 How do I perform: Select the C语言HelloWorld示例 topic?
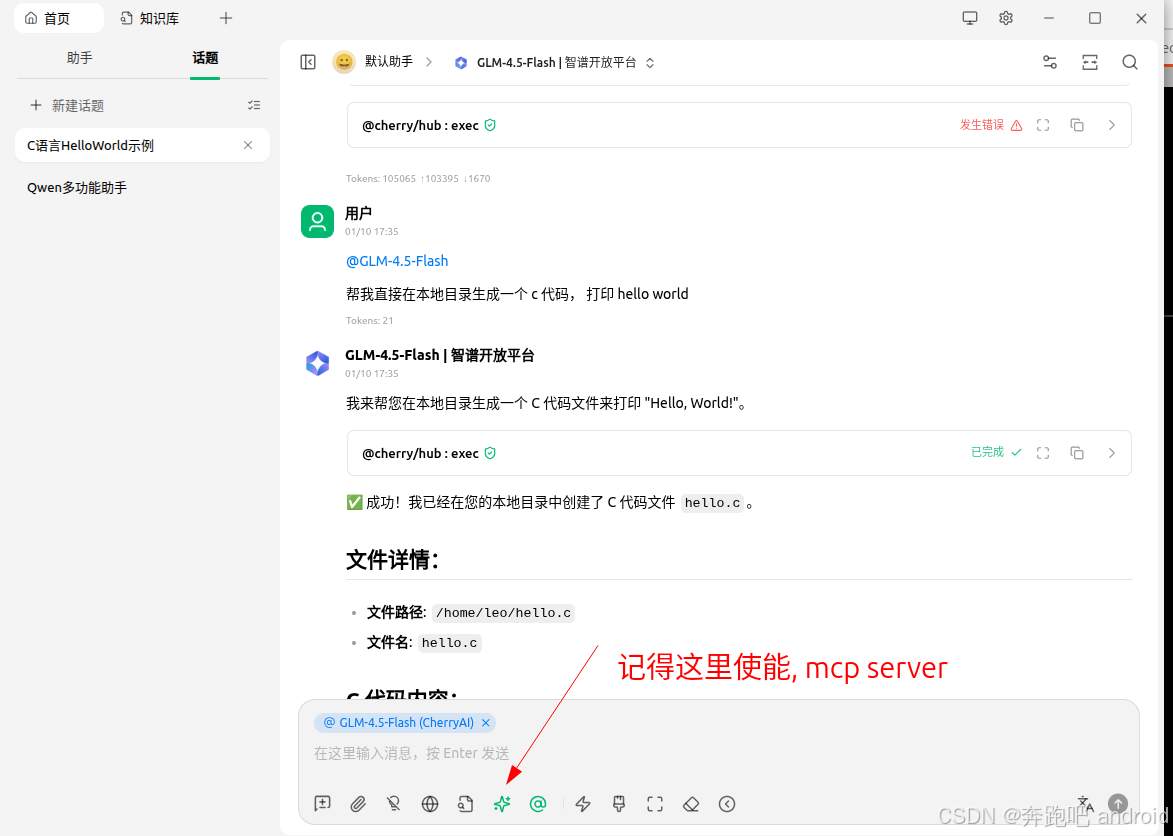(x=142, y=145)
